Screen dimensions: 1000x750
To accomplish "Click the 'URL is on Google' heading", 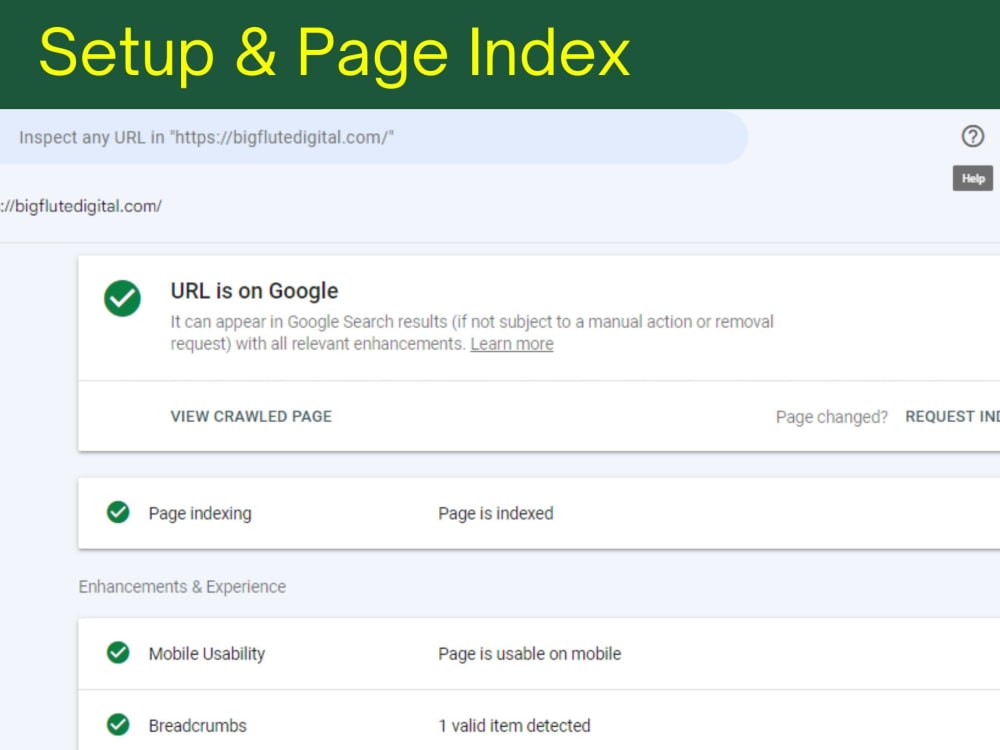I will tap(254, 291).
